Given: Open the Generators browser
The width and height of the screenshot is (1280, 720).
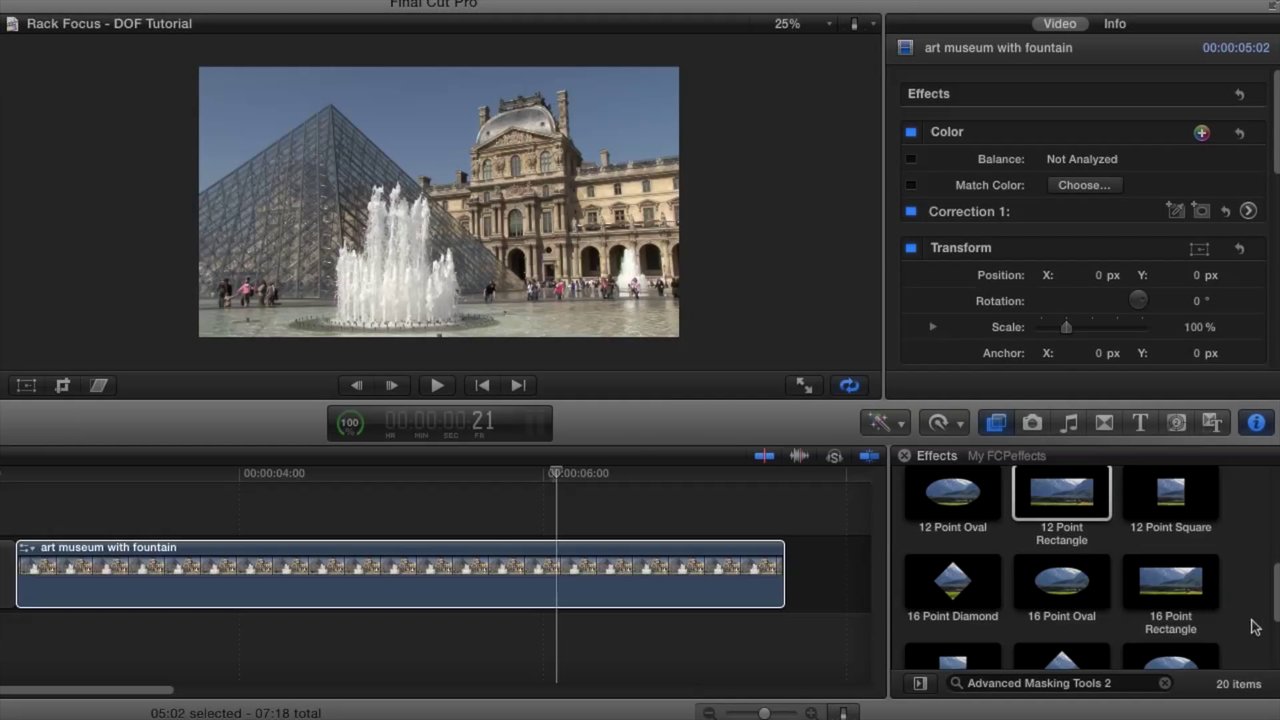Looking at the screenshot, I should coord(1176,423).
